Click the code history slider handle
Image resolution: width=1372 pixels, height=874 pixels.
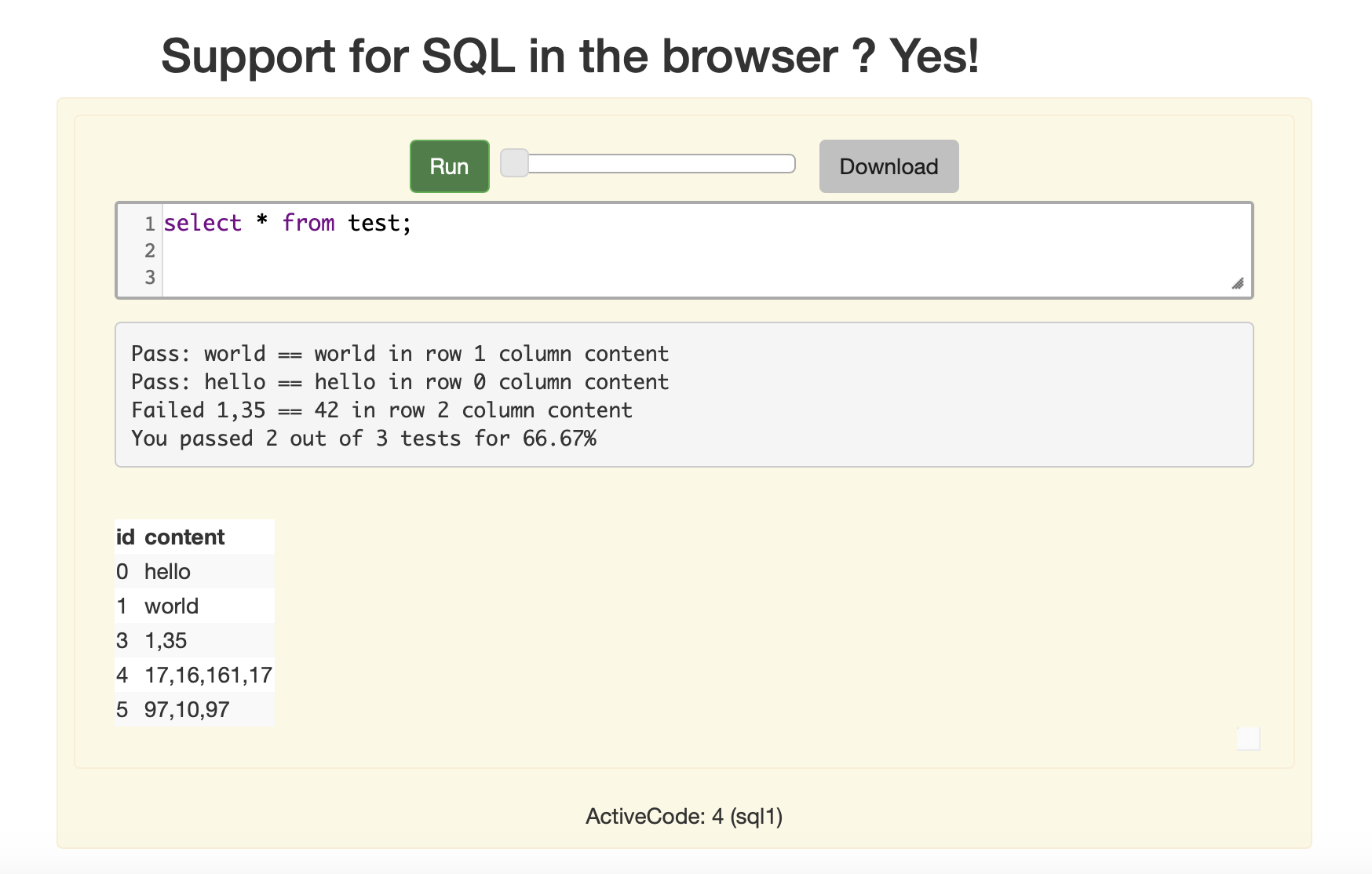coord(514,163)
